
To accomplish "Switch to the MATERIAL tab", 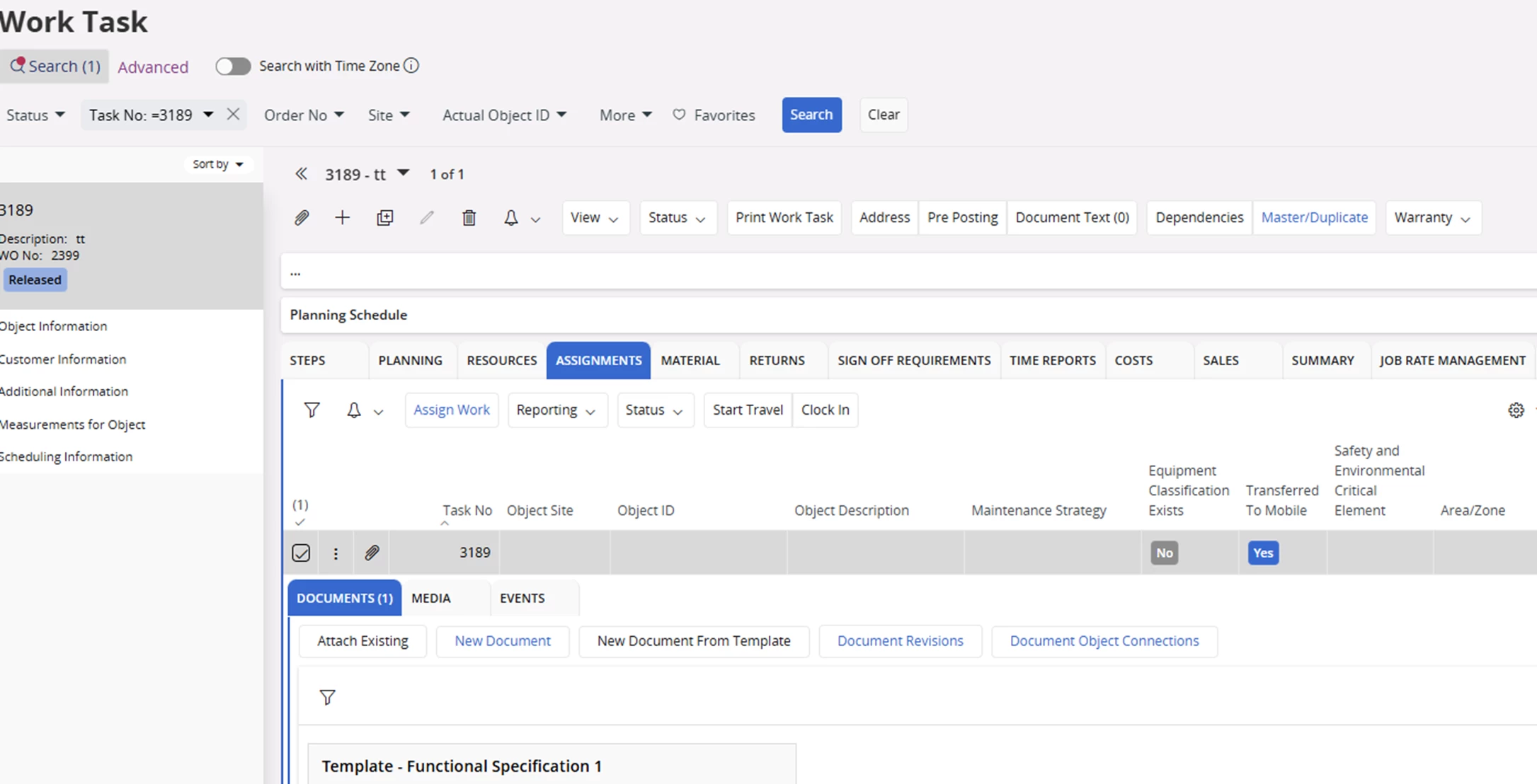I will point(690,360).
